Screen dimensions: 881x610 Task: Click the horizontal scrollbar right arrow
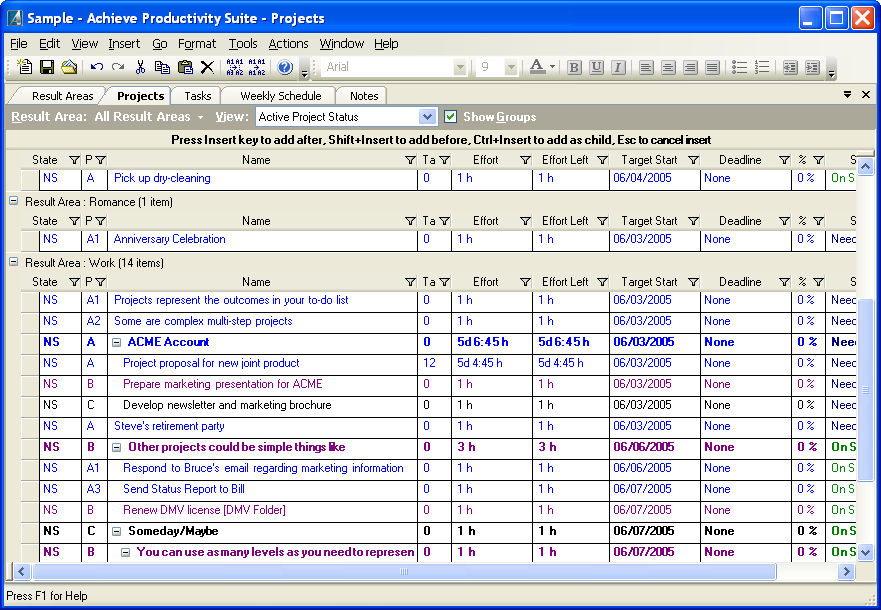coord(846,572)
